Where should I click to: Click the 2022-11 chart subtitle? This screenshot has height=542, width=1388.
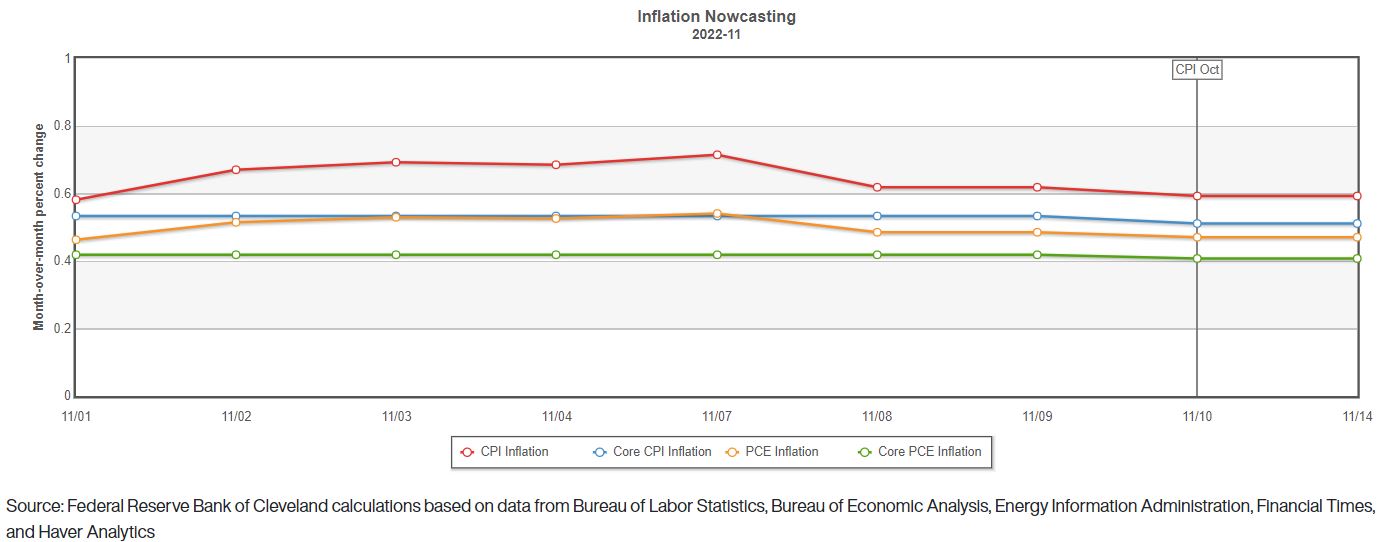click(x=717, y=34)
